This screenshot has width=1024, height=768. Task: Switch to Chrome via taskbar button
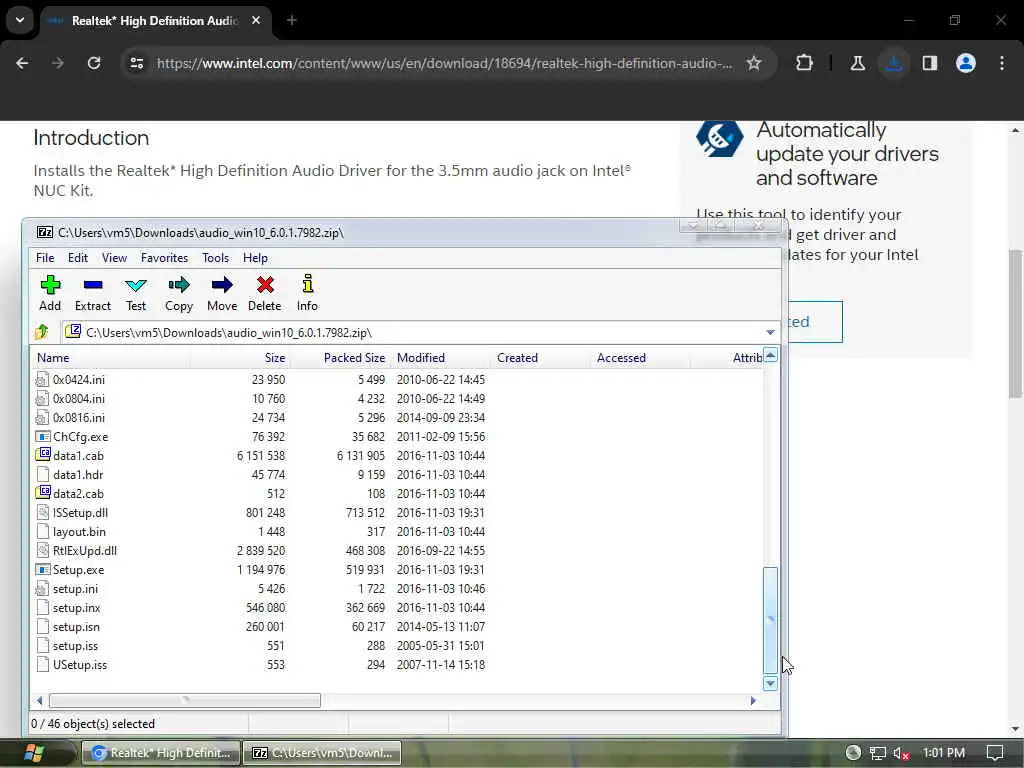pyautogui.click(x=161, y=753)
